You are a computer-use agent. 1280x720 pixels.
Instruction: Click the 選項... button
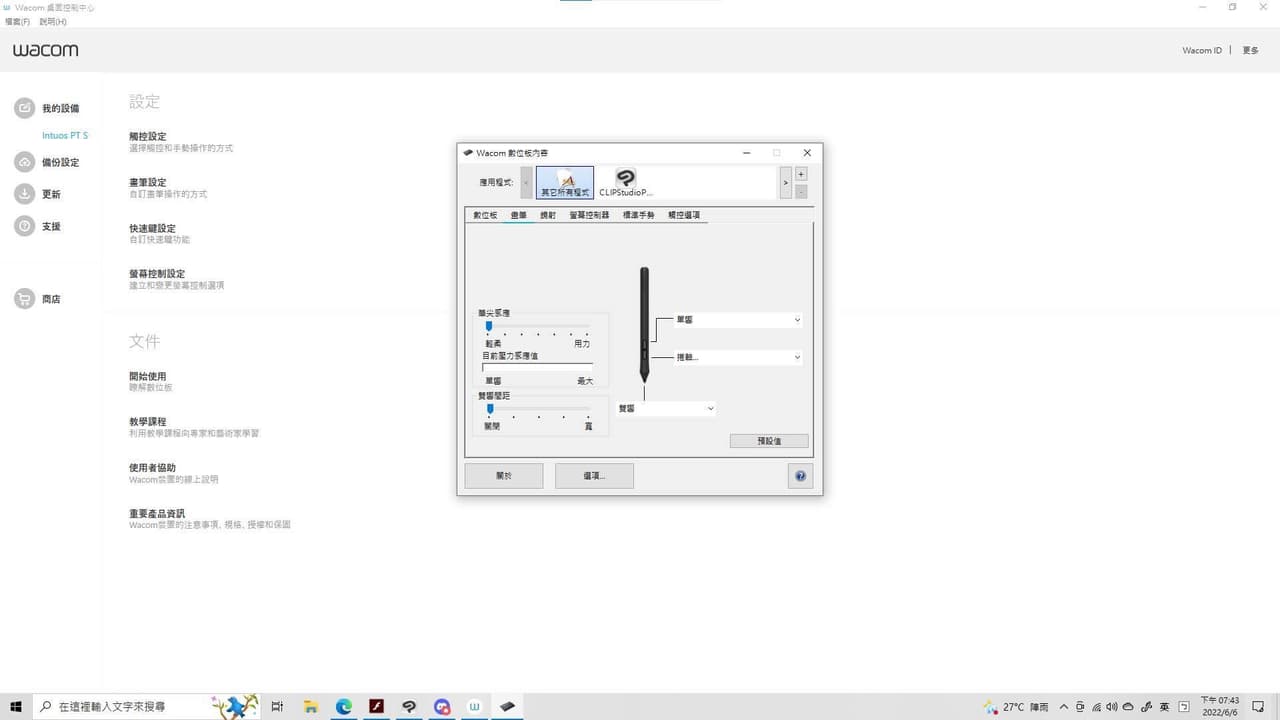tap(594, 476)
